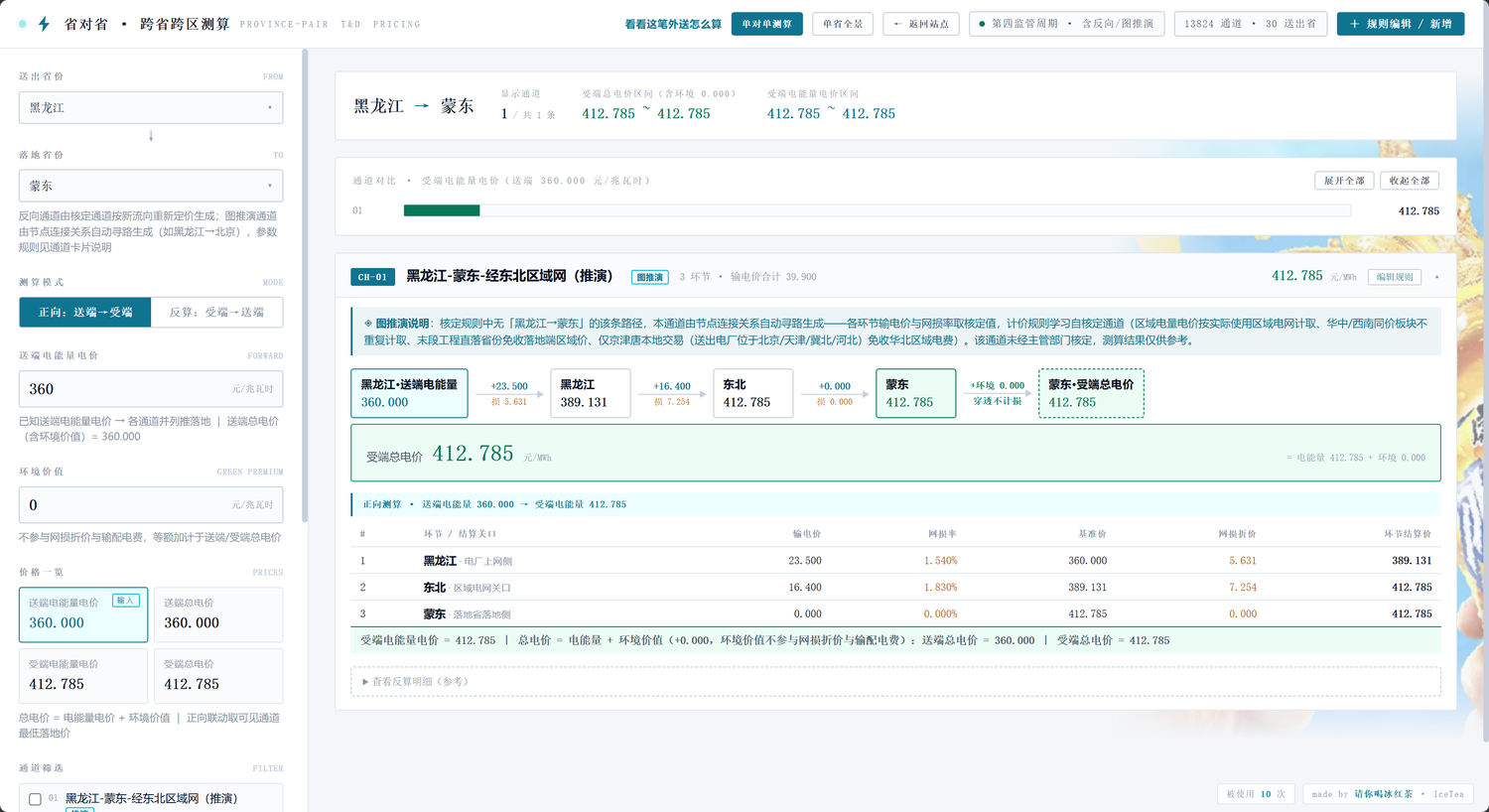1489x812 pixels.
Task: Click the 规则编辑 / 新增 button
Action: tap(1401, 24)
